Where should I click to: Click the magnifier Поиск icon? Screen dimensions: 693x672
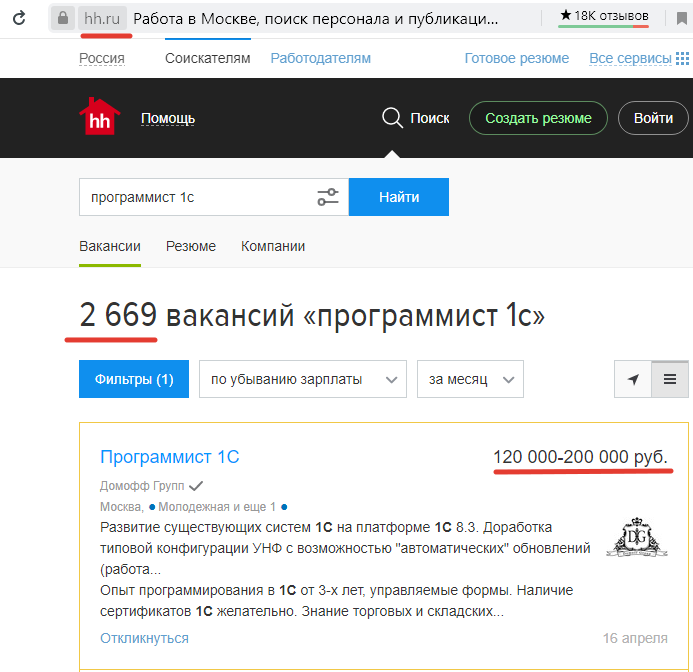392,118
